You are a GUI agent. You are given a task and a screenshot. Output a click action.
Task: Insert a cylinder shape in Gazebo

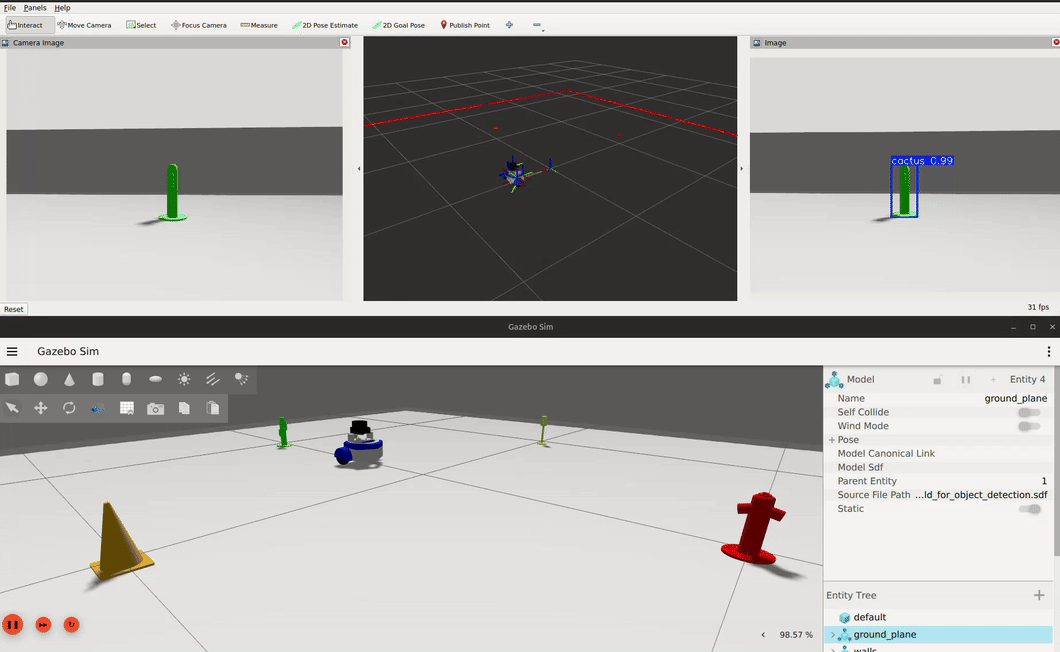click(x=98, y=379)
